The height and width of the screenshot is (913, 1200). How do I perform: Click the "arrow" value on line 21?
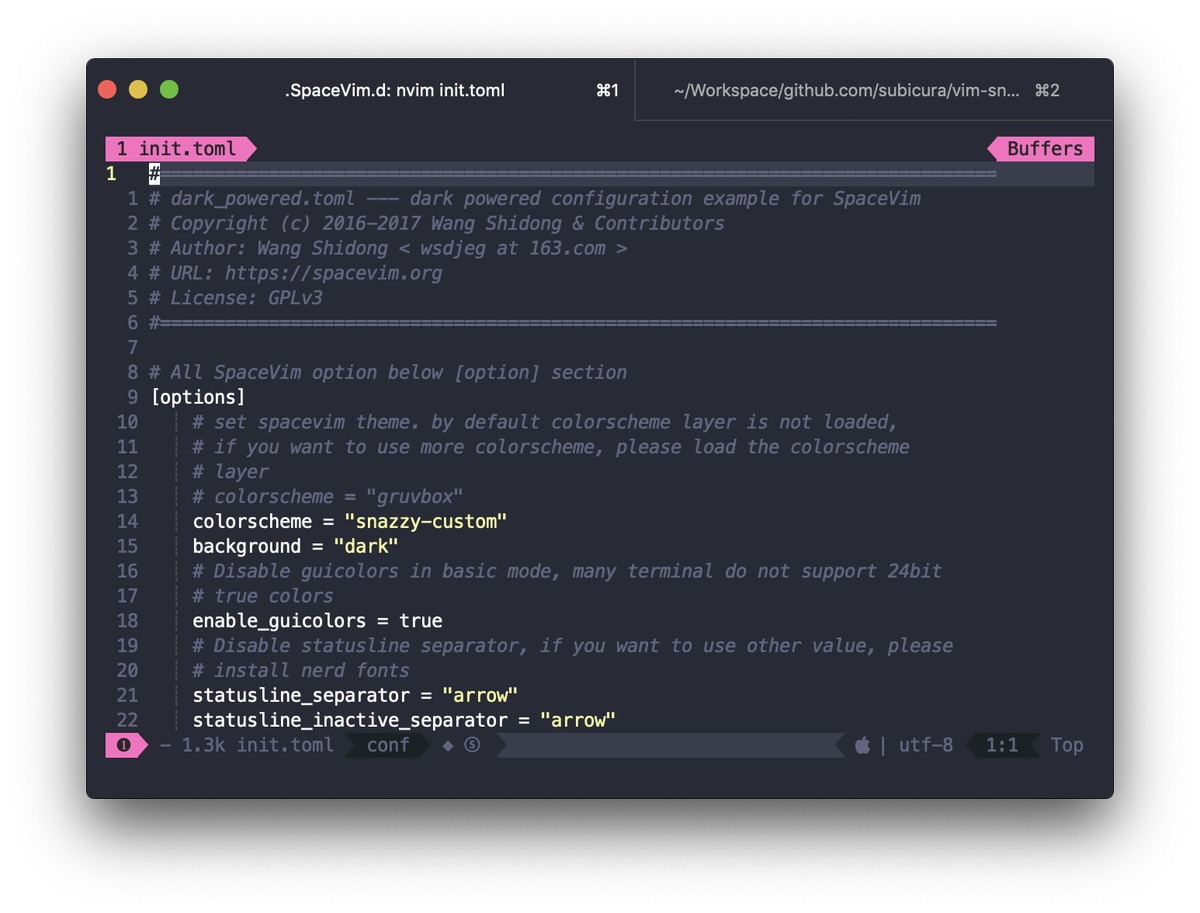pyautogui.click(x=480, y=695)
